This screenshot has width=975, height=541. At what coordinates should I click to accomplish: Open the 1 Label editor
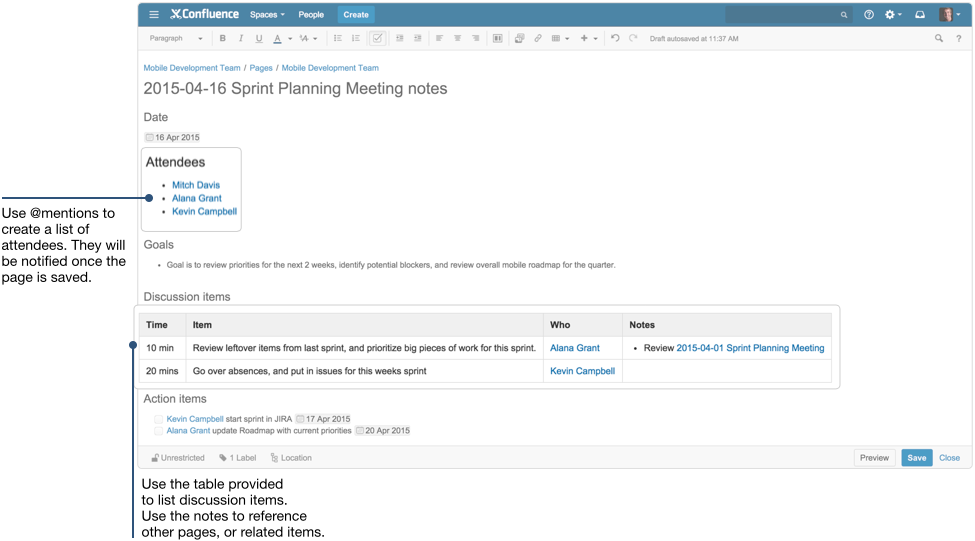pos(238,458)
